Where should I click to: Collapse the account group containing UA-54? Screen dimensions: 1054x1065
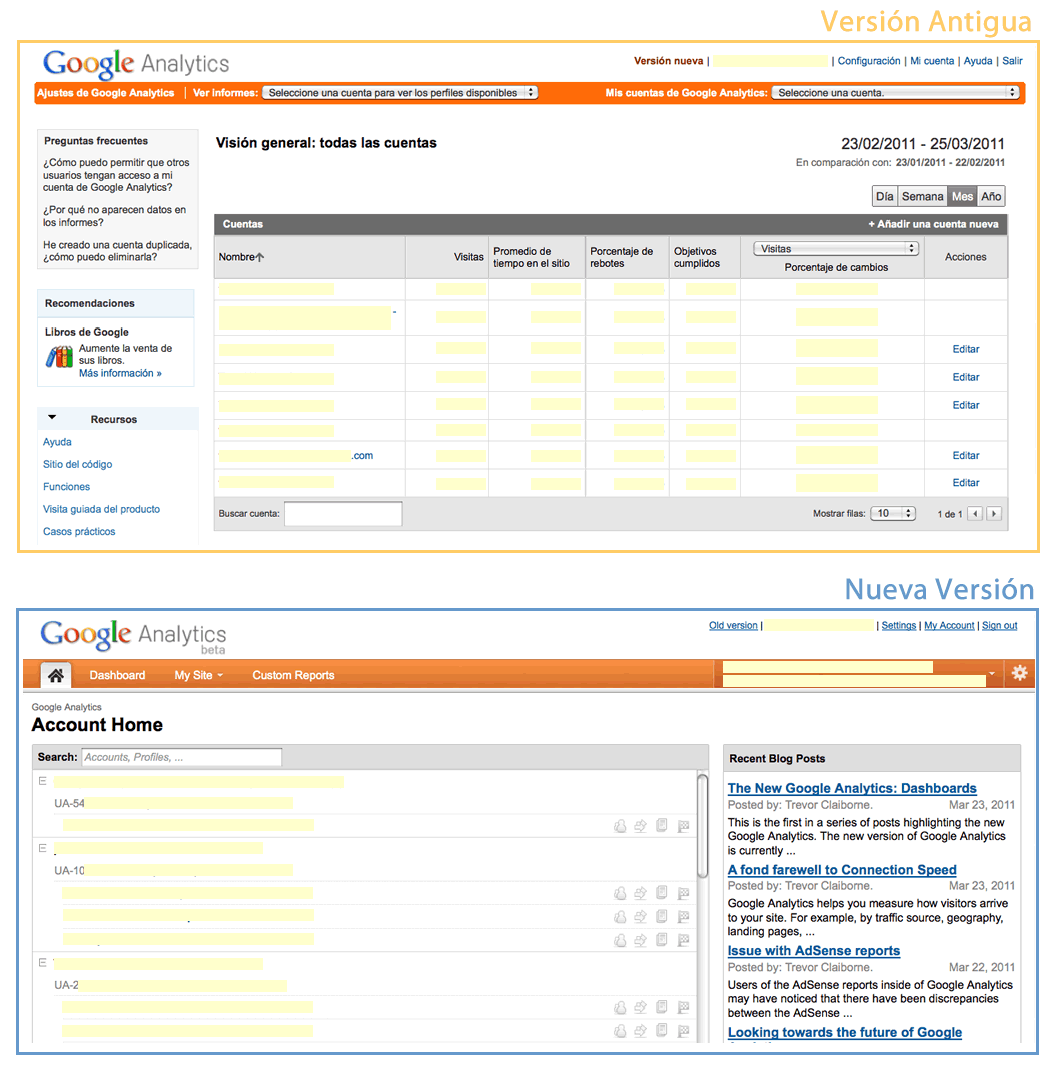click(x=42, y=781)
